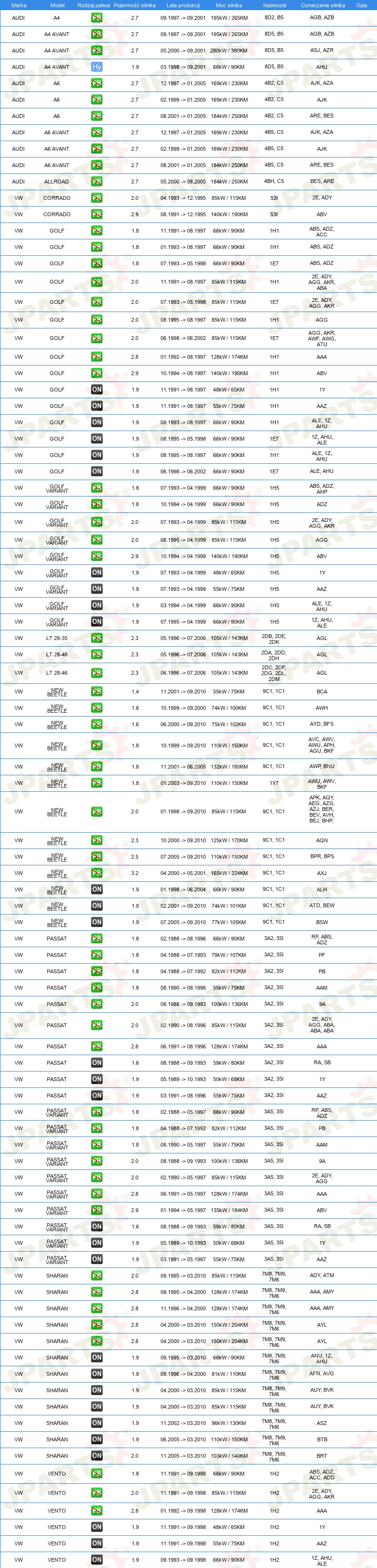Click the ANU, 1Z, AHU engine code cell
The image size is (377, 1568).
coord(322,1358)
